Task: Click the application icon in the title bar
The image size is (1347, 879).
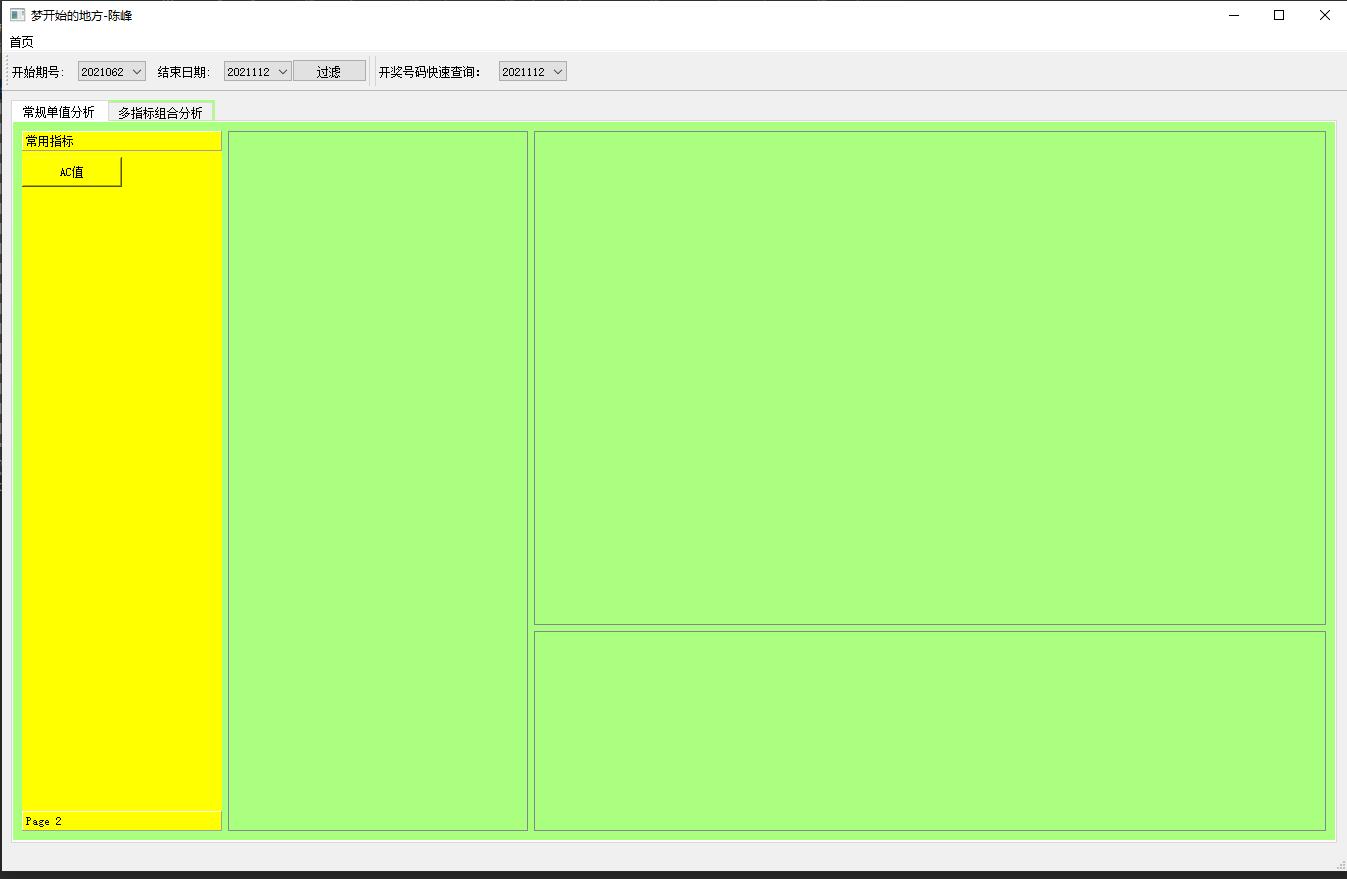Action: 17,15
